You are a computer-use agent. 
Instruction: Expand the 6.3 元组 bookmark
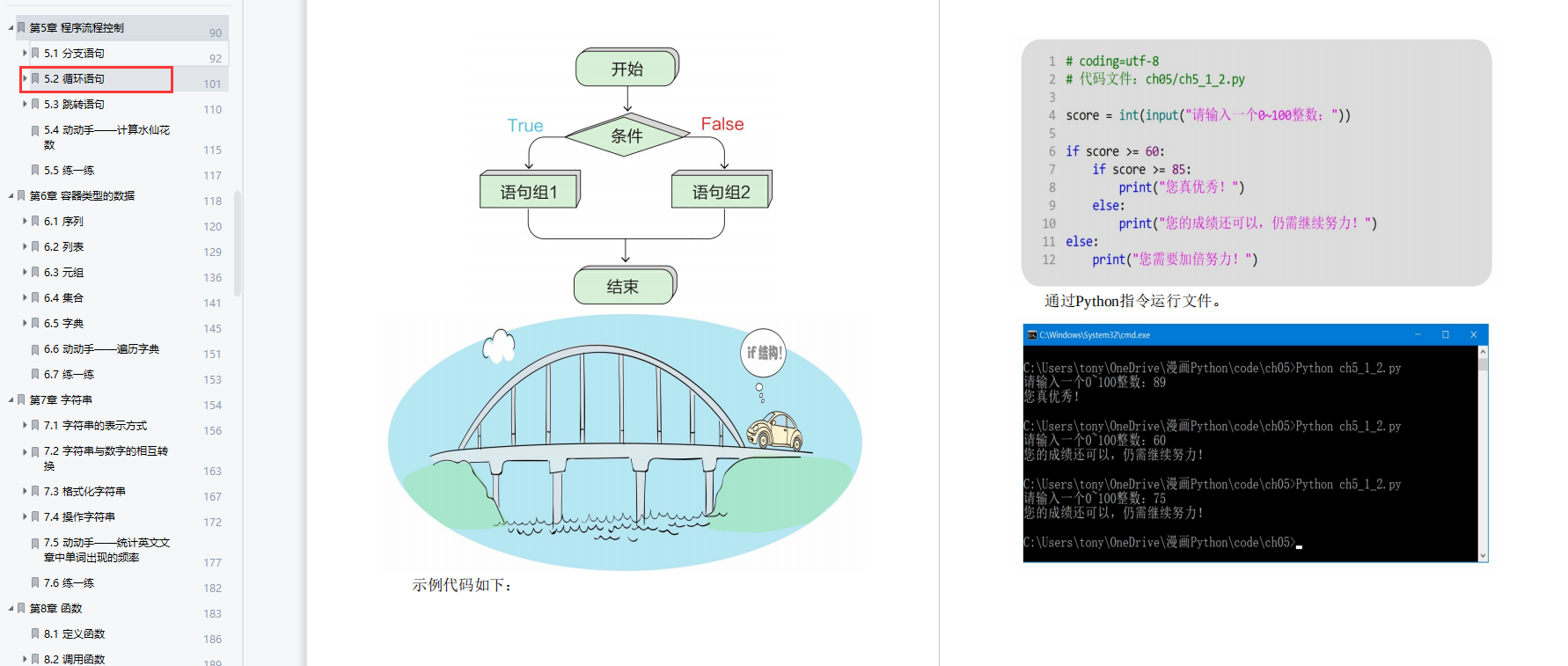click(x=25, y=272)
